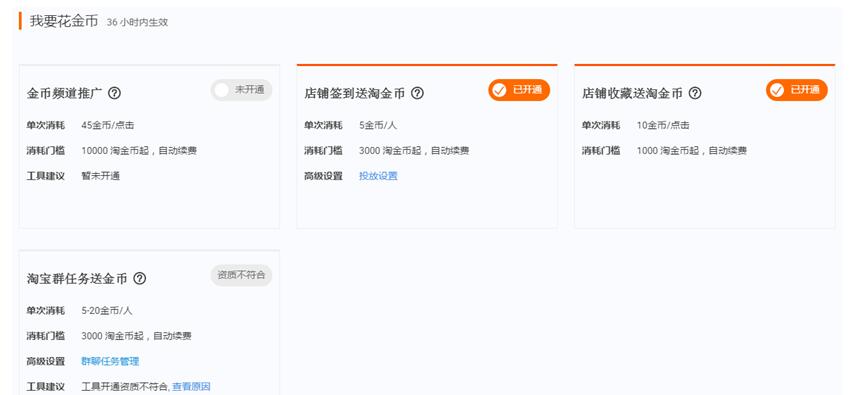View the 查看原因 link
This screenshot has width=866, height=395.
[191, 387]
